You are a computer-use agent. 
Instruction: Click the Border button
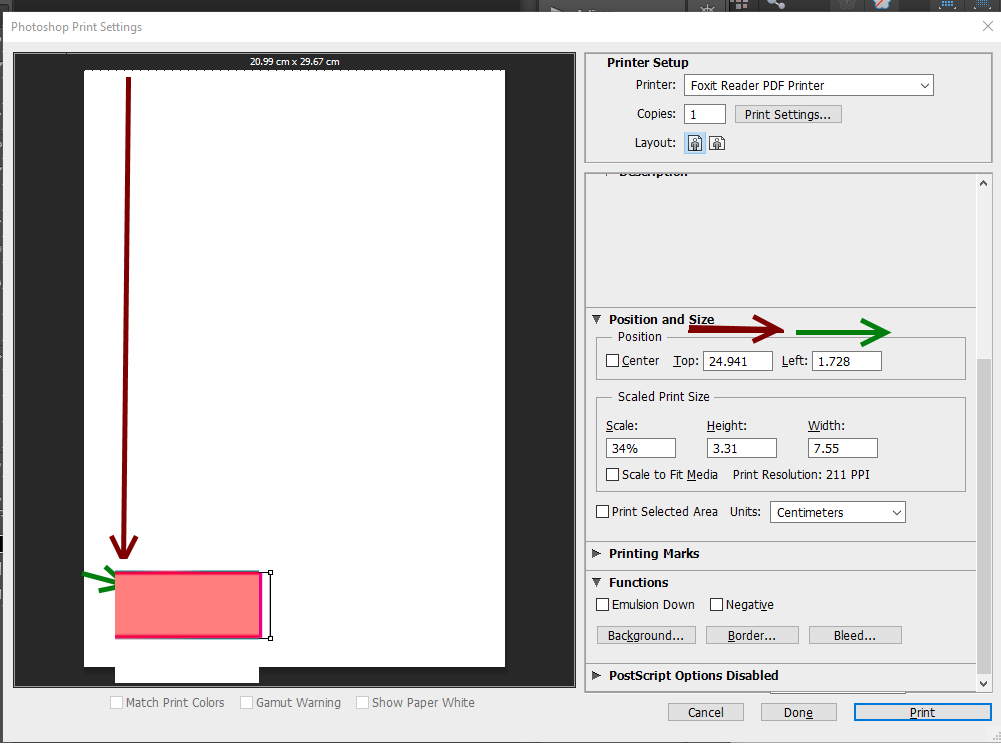click(x=752, y=635)
